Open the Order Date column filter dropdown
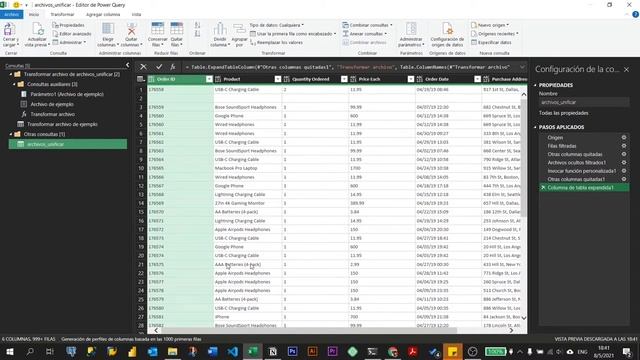This screenshot has width=640, height=360. point(477,79)
